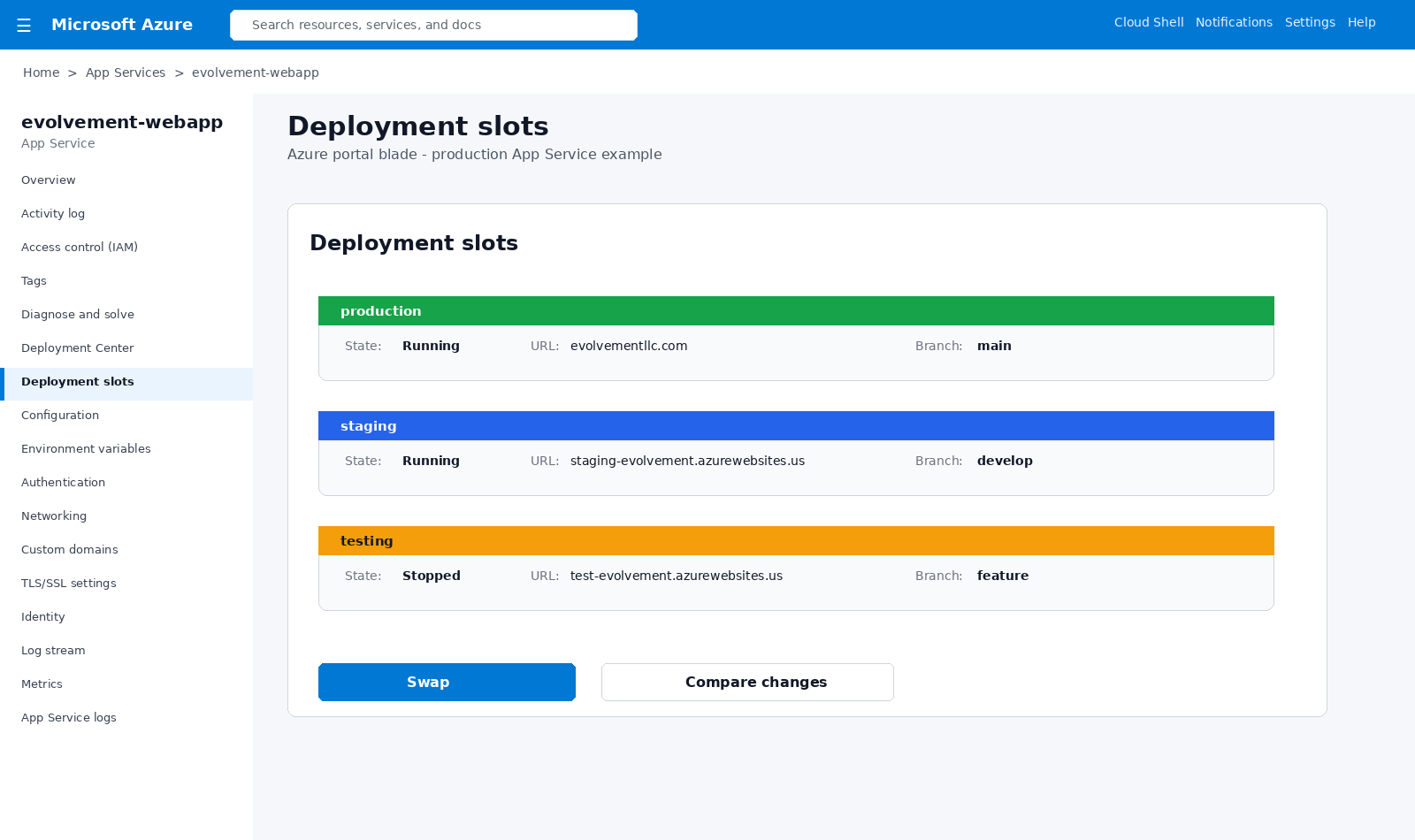Click test-evolvement.azurewebsites.us URL
1415x840 pixels.
(x=677, y=576)
